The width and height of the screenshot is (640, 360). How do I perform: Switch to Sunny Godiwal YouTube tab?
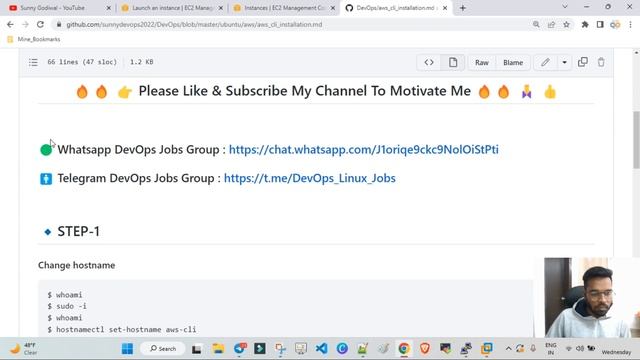56,8
